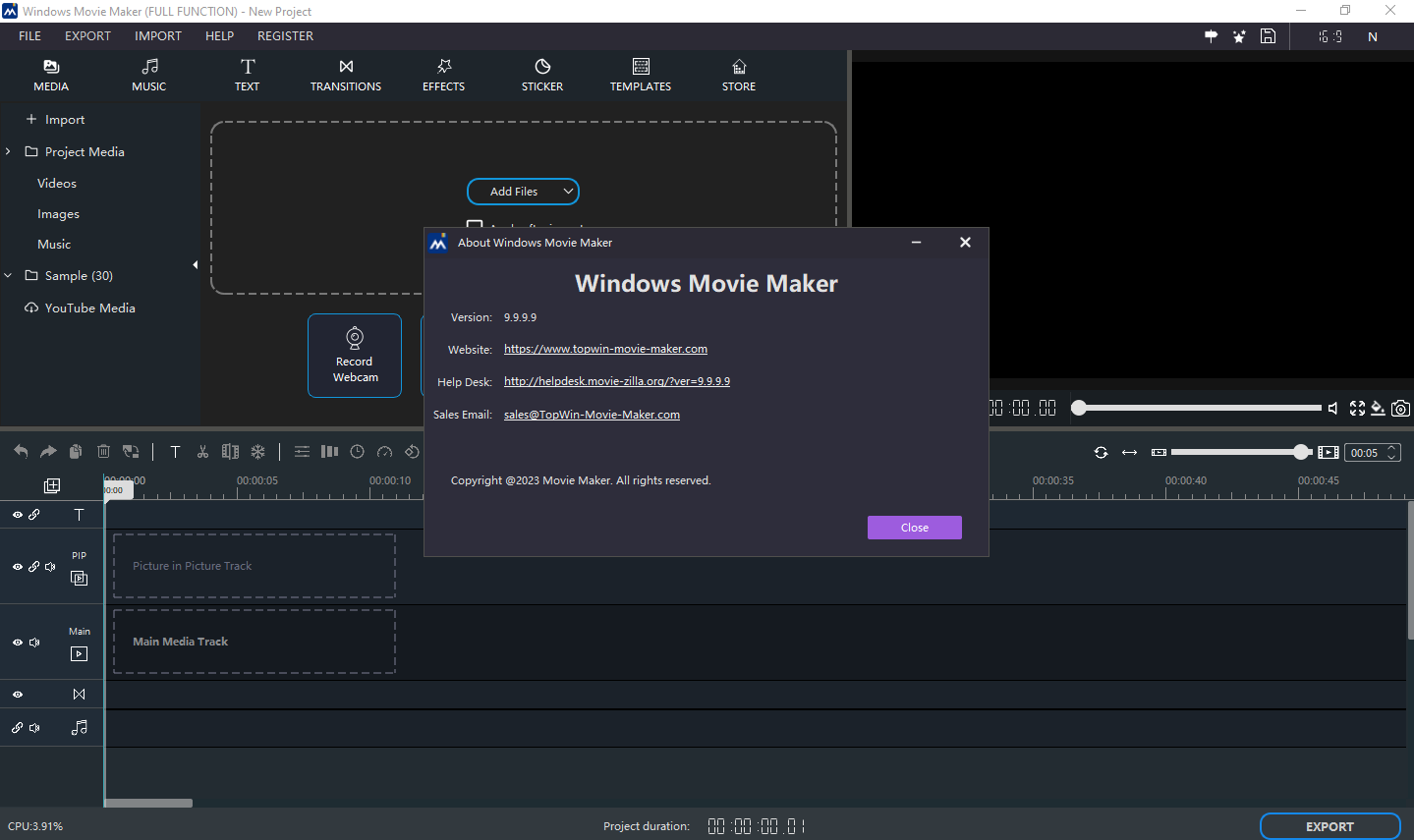Viewport: 1414px width, 840px height.
Task: Toggle link on PIP track
Action: point(34,567)
